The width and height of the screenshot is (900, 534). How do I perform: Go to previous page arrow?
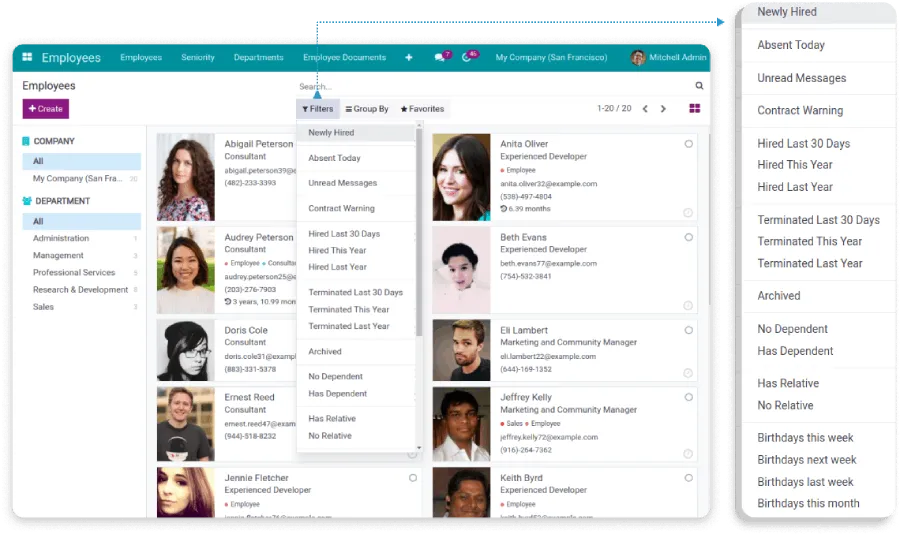click(645, 108)
